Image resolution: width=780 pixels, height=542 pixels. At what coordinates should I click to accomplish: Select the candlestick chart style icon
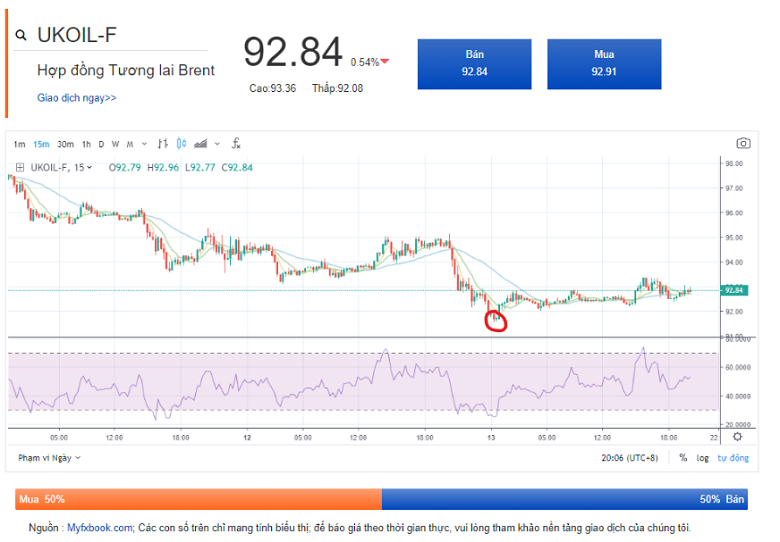[181, 144]
